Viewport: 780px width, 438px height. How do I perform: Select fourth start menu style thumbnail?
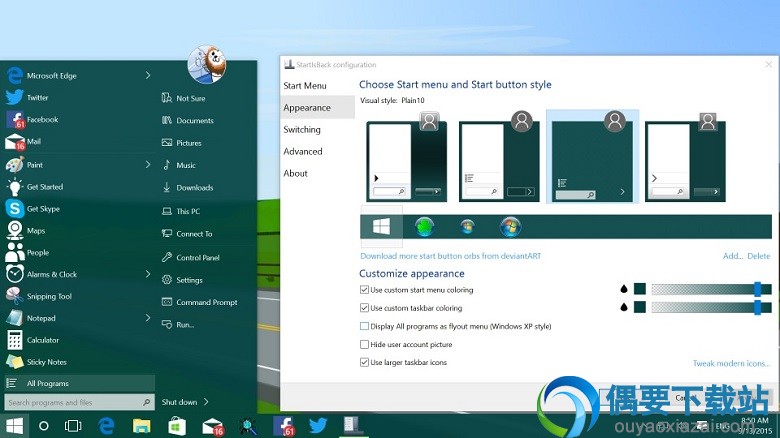click(685, 157)
